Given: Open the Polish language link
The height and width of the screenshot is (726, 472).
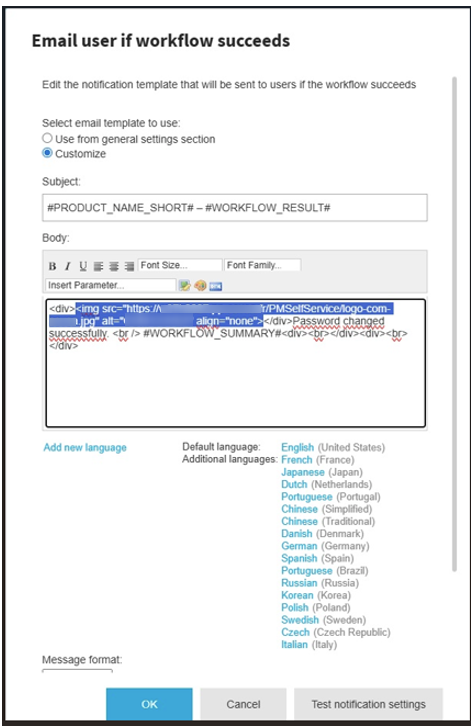Looking at the screenshot, I should 295,607.
